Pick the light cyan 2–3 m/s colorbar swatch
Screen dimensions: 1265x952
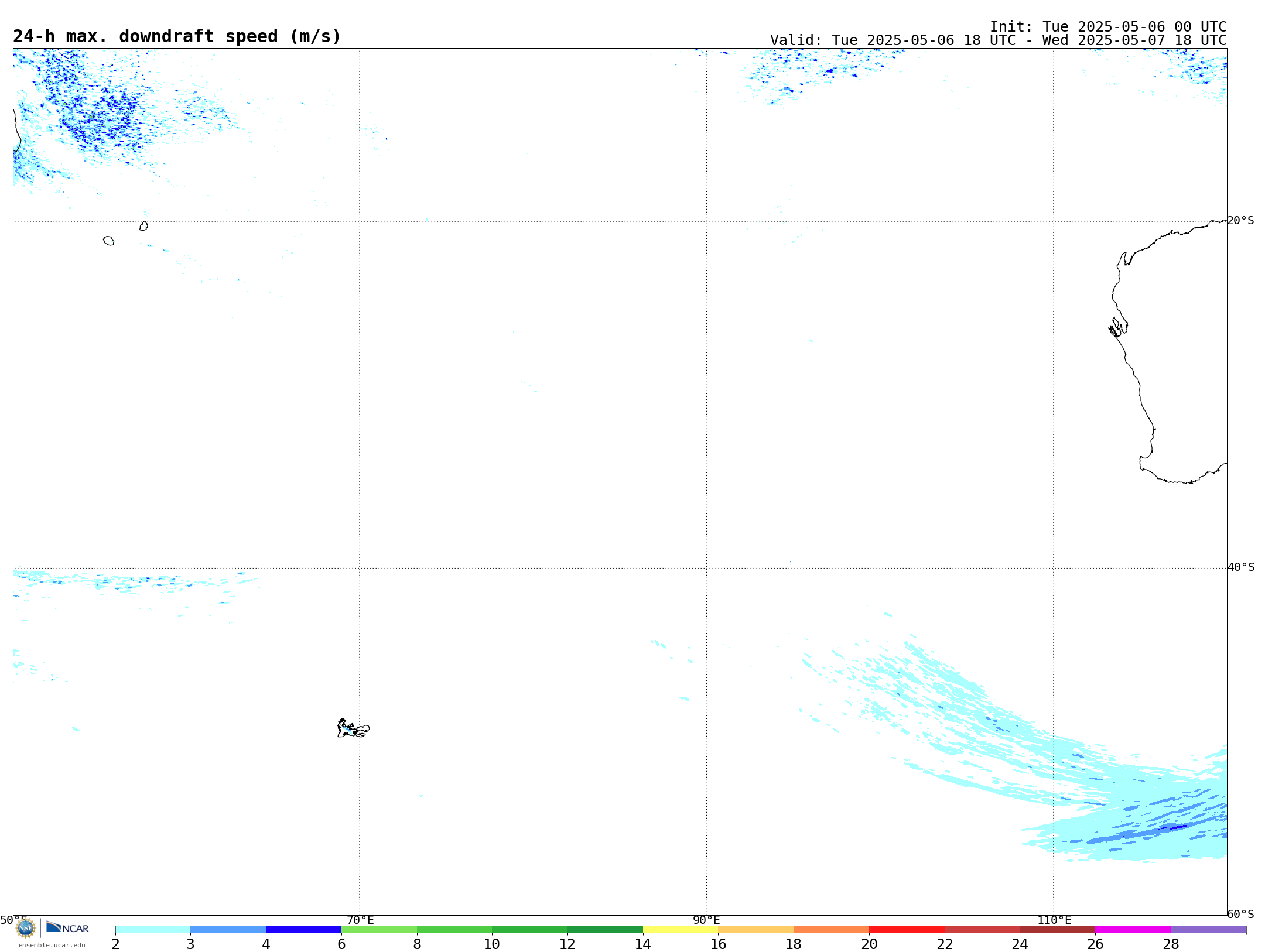[x=153, y=929]
